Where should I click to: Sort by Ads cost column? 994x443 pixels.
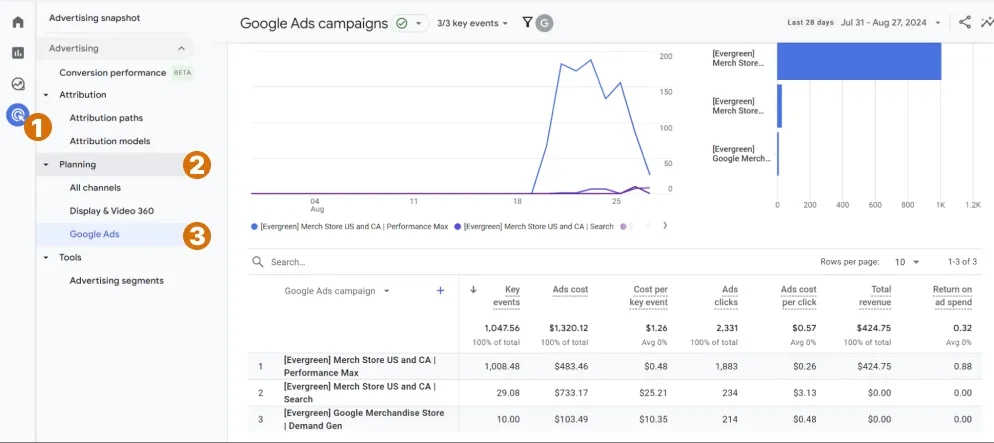click(x=571, y=290)
